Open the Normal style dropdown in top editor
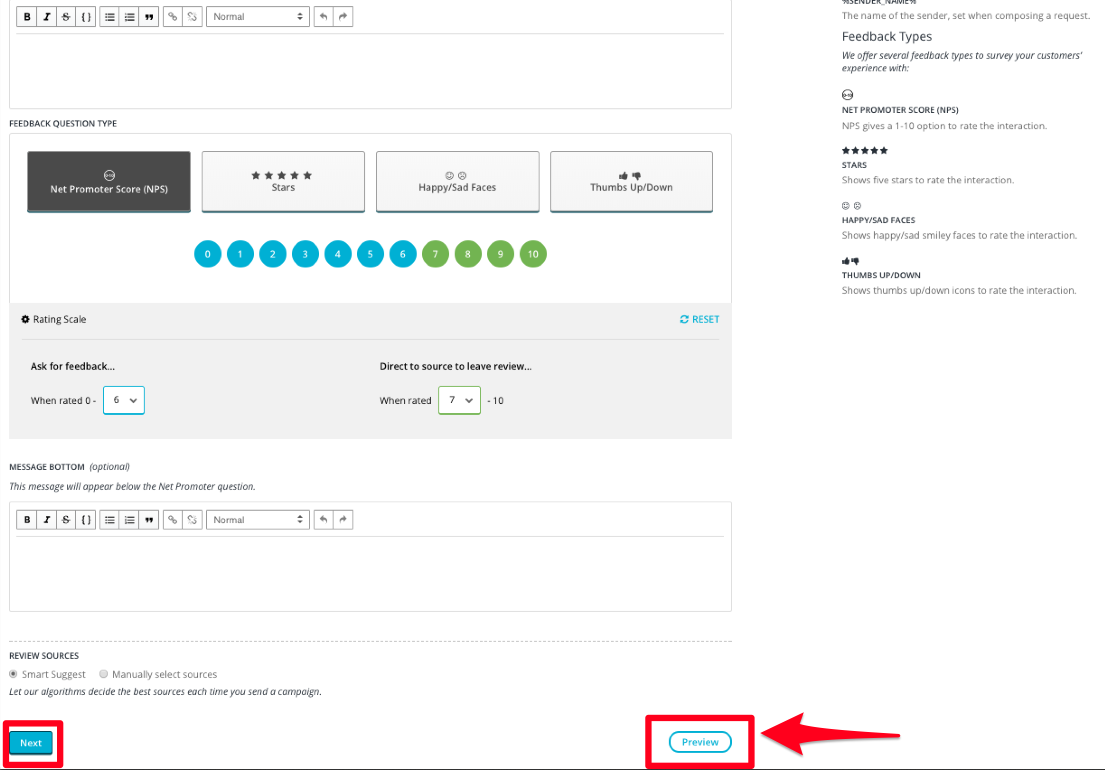 tap(258, 17)
